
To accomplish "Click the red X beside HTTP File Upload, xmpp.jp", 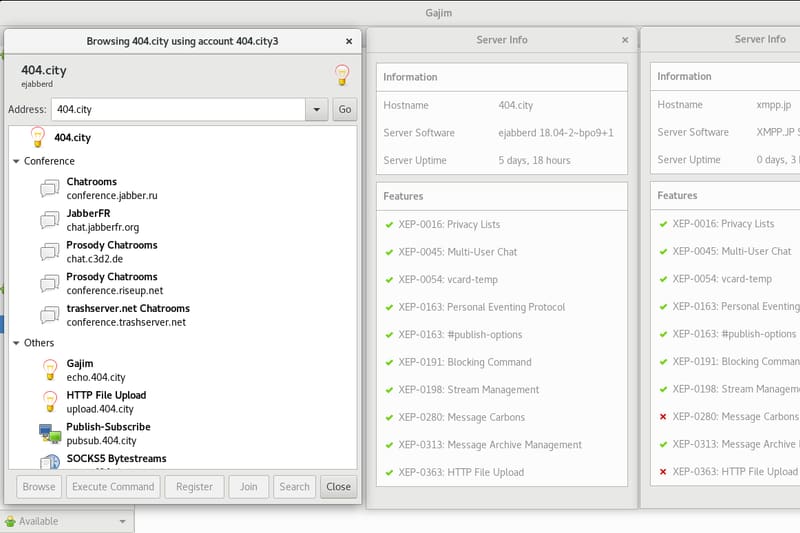I will (x=663, y=472).
